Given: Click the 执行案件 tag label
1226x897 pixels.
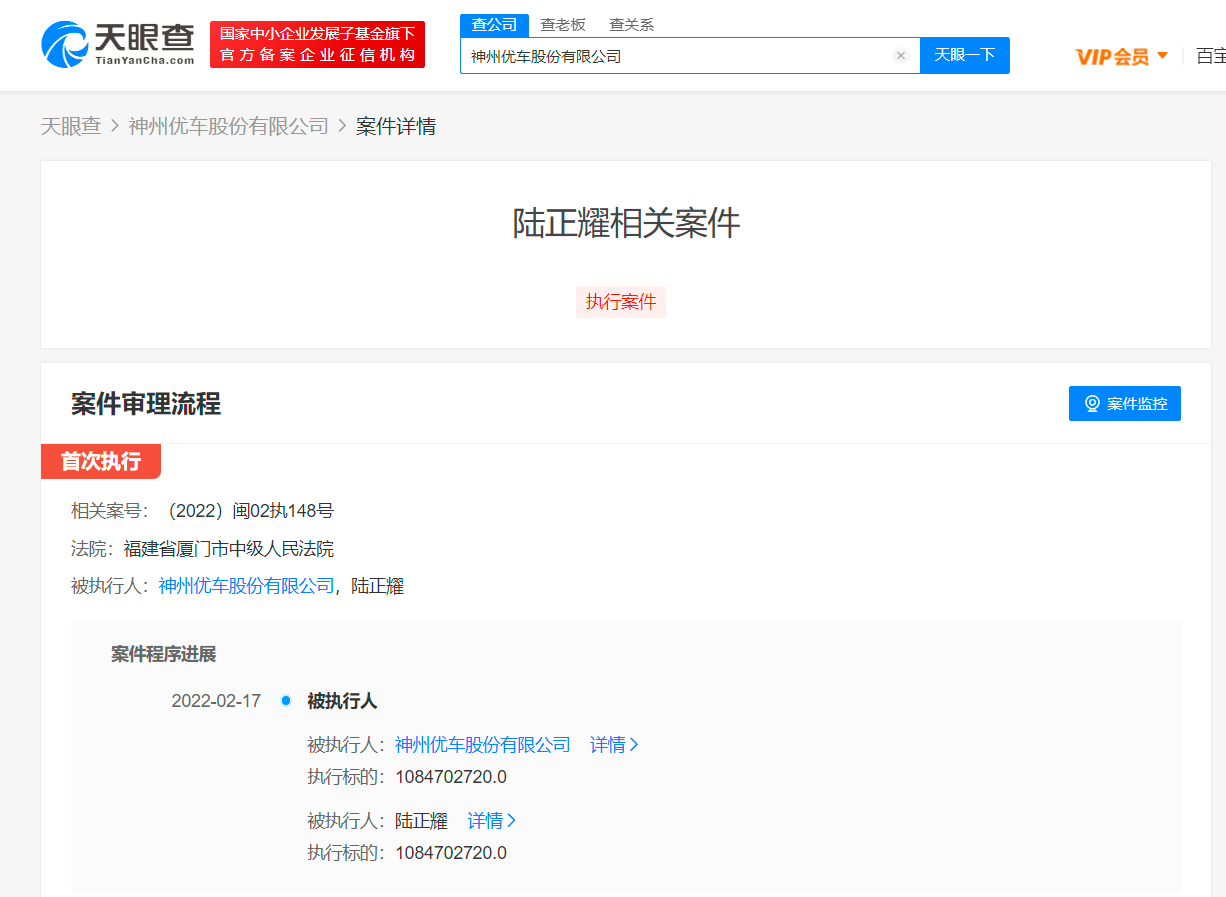Looking at the screenshot, I should 620,302.
